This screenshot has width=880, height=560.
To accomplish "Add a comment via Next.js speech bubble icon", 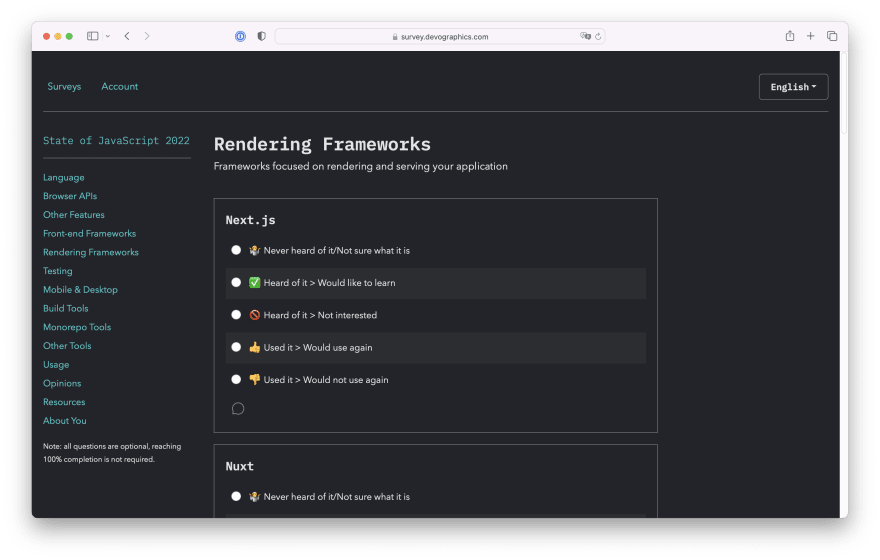I will (x=238, y=408).
